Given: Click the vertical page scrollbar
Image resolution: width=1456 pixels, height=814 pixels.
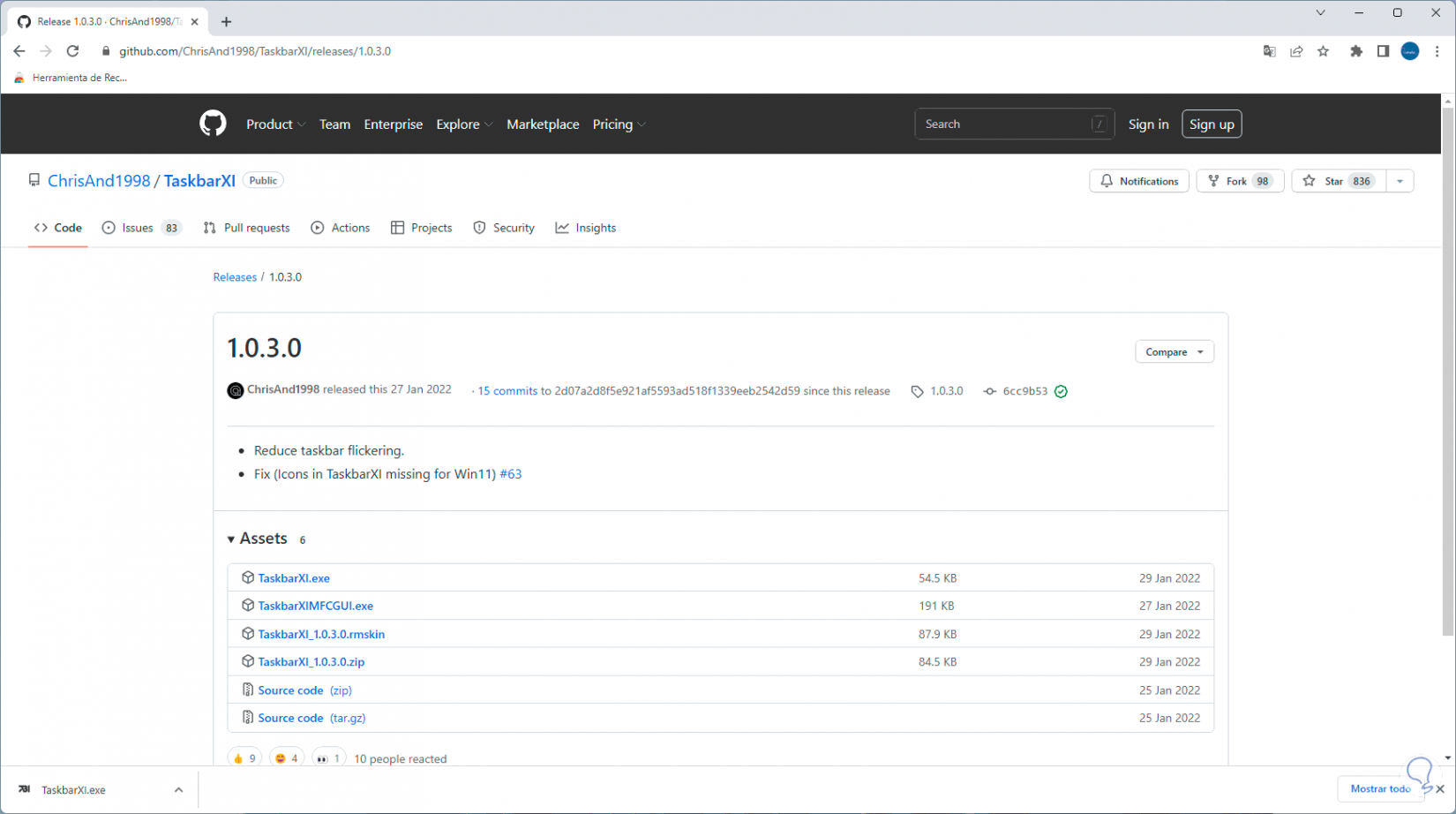Looking at the screenshot, I should pyautogui.click(x=1448, y=371).
